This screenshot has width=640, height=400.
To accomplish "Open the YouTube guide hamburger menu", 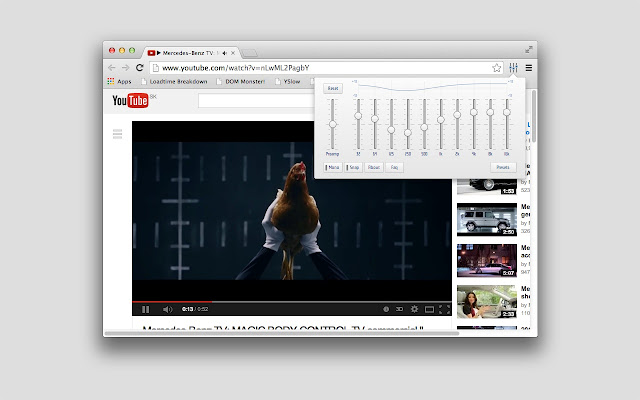I will 118,134.
